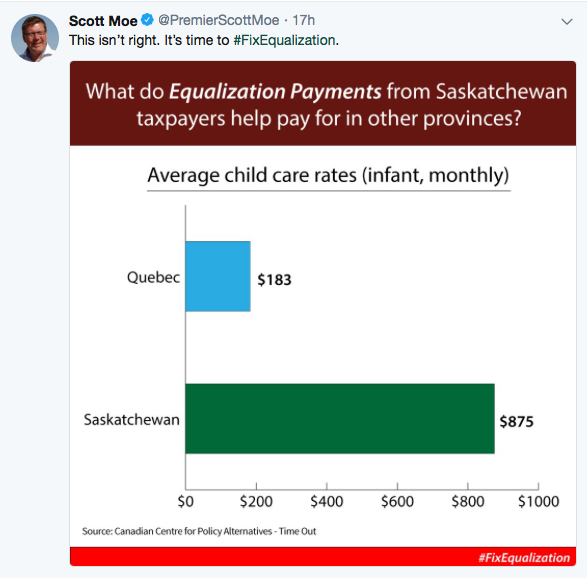This screenshot has width=587, height=578.
Task: Click the chart title about child care rates
Action: [328, 175]
